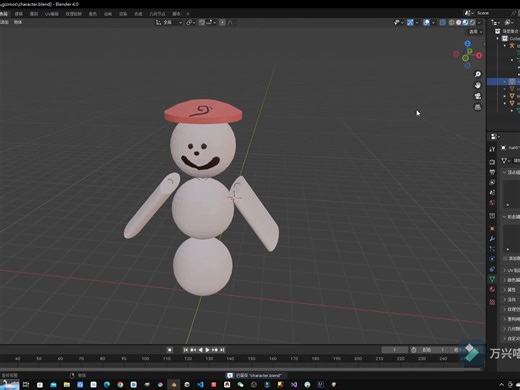Play the animation forward

207,350
